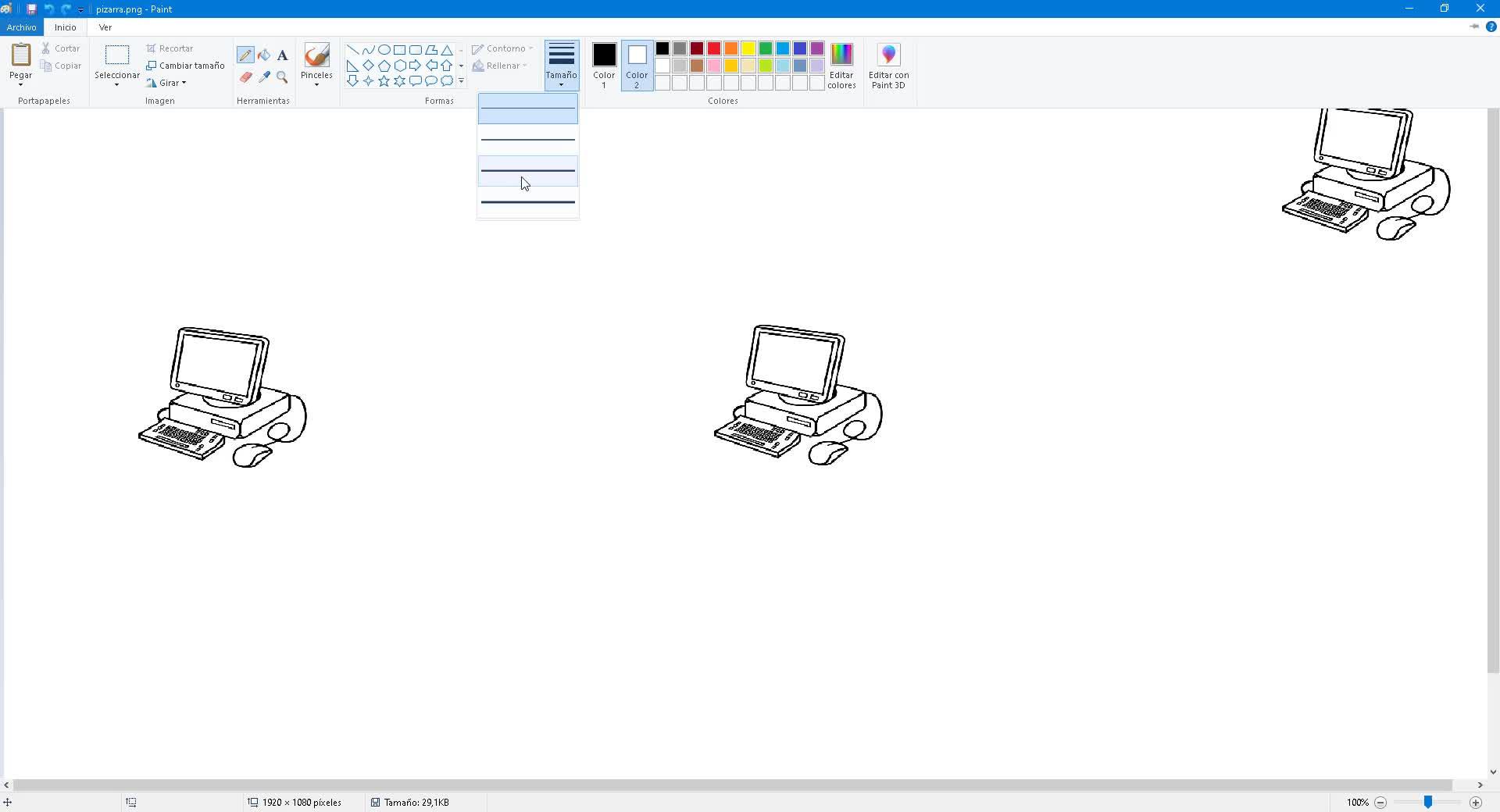Choose the third line size option

[x=528, y=171]
